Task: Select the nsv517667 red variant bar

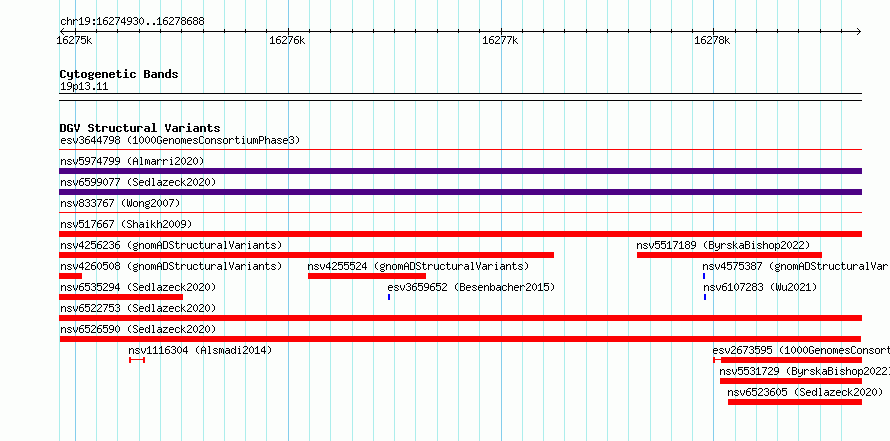Action: [x=460, y=234]
